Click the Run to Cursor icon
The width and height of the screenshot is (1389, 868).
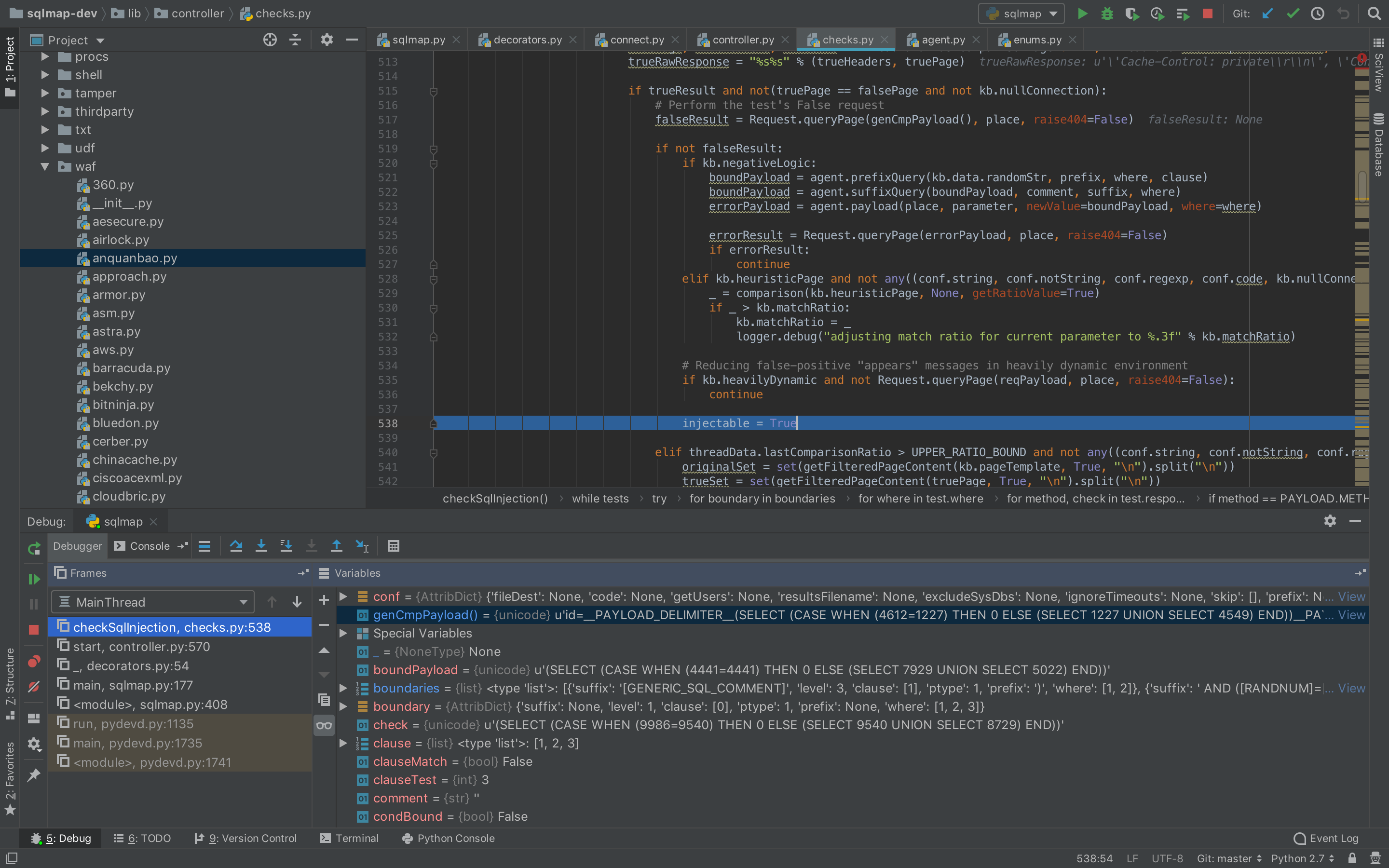tap(362, 546)
